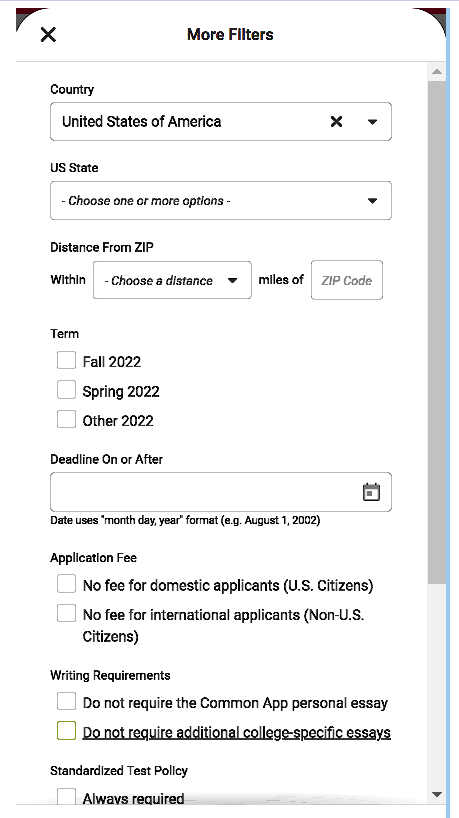Close the More Filters panel
This screenshot has height=818, width=459.
(48, 34)
